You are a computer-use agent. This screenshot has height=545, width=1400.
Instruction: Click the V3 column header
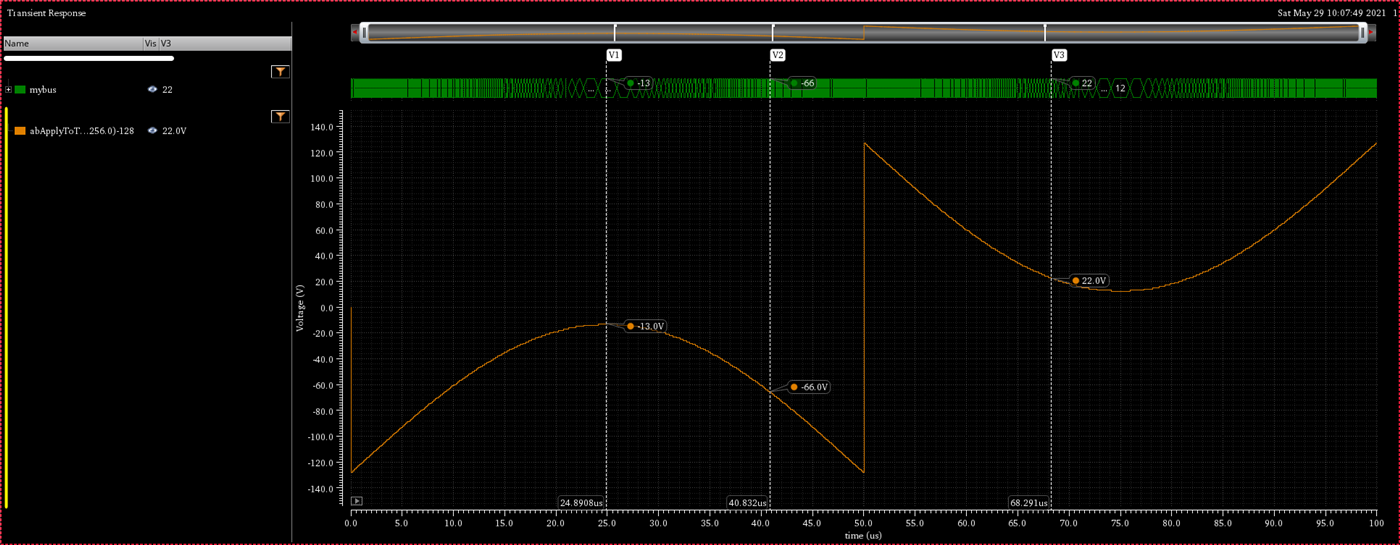166,44
